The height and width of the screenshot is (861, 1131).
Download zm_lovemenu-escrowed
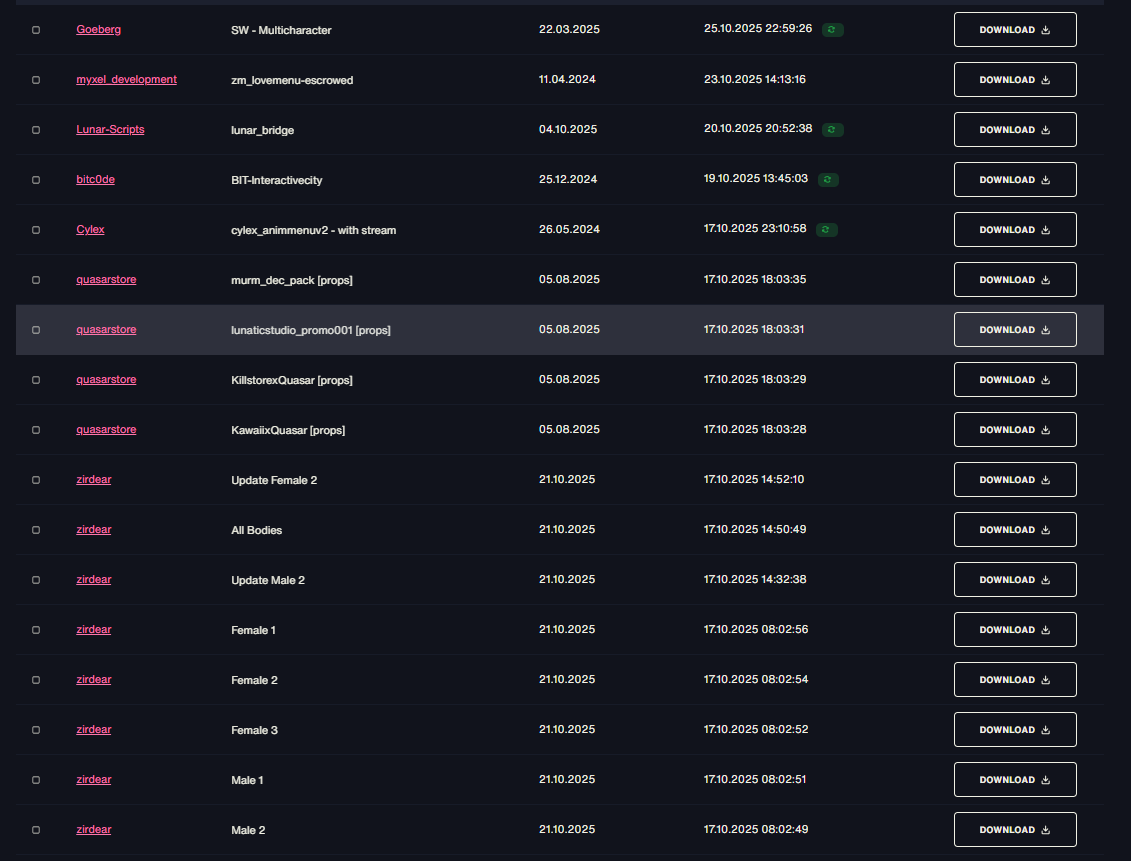(x=1015, y=79)
